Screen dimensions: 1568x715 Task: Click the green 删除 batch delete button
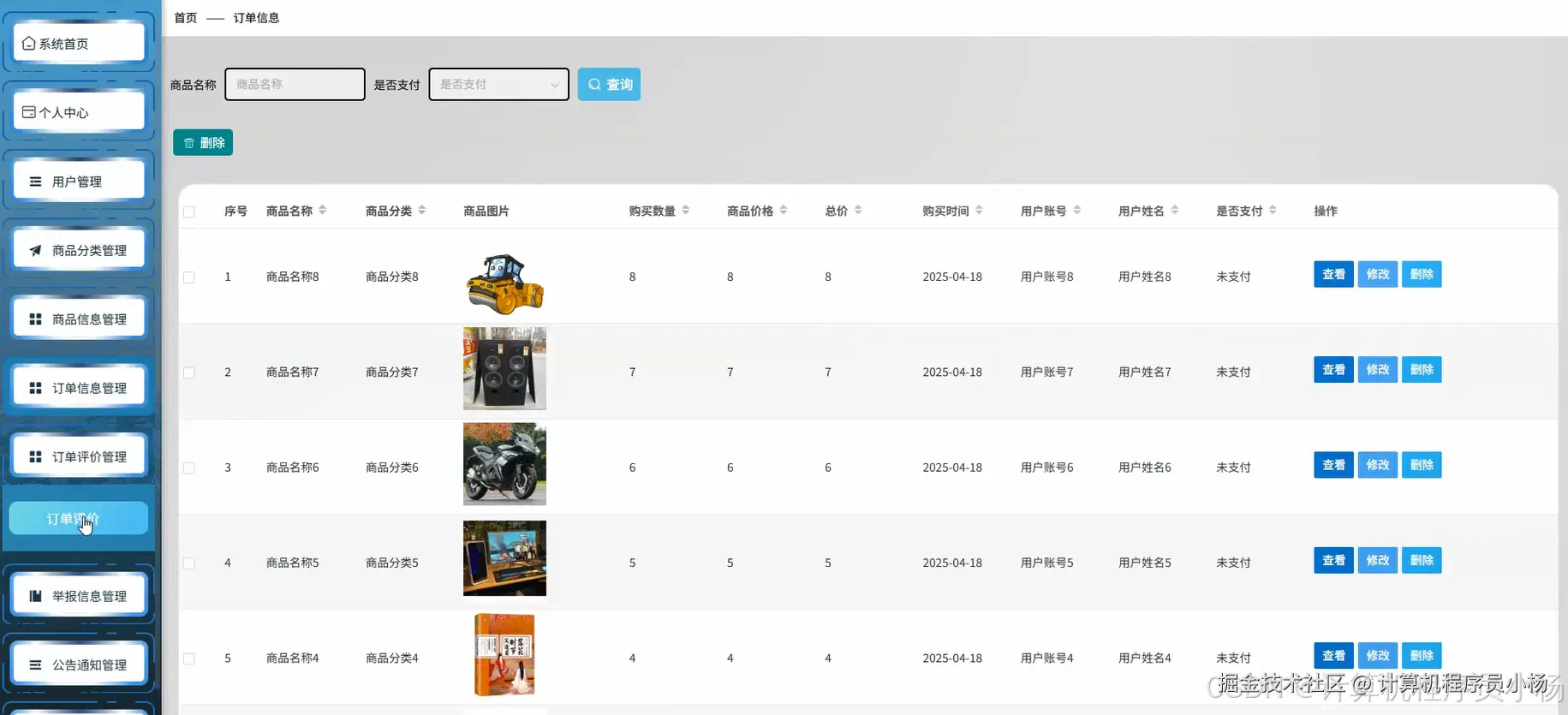click(x=203, y=143)
